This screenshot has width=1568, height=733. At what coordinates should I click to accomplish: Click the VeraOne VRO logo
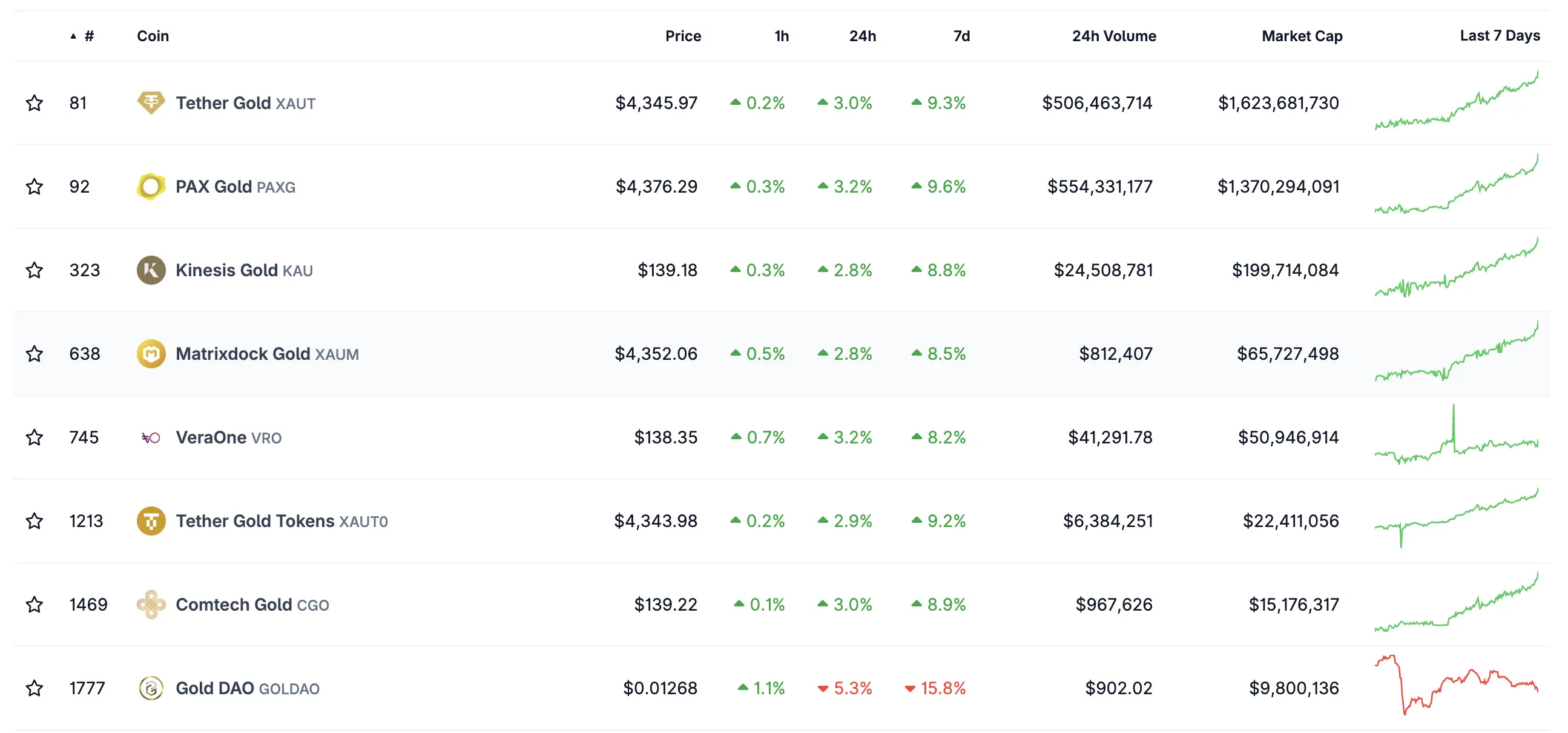click(x=150, y=437)
